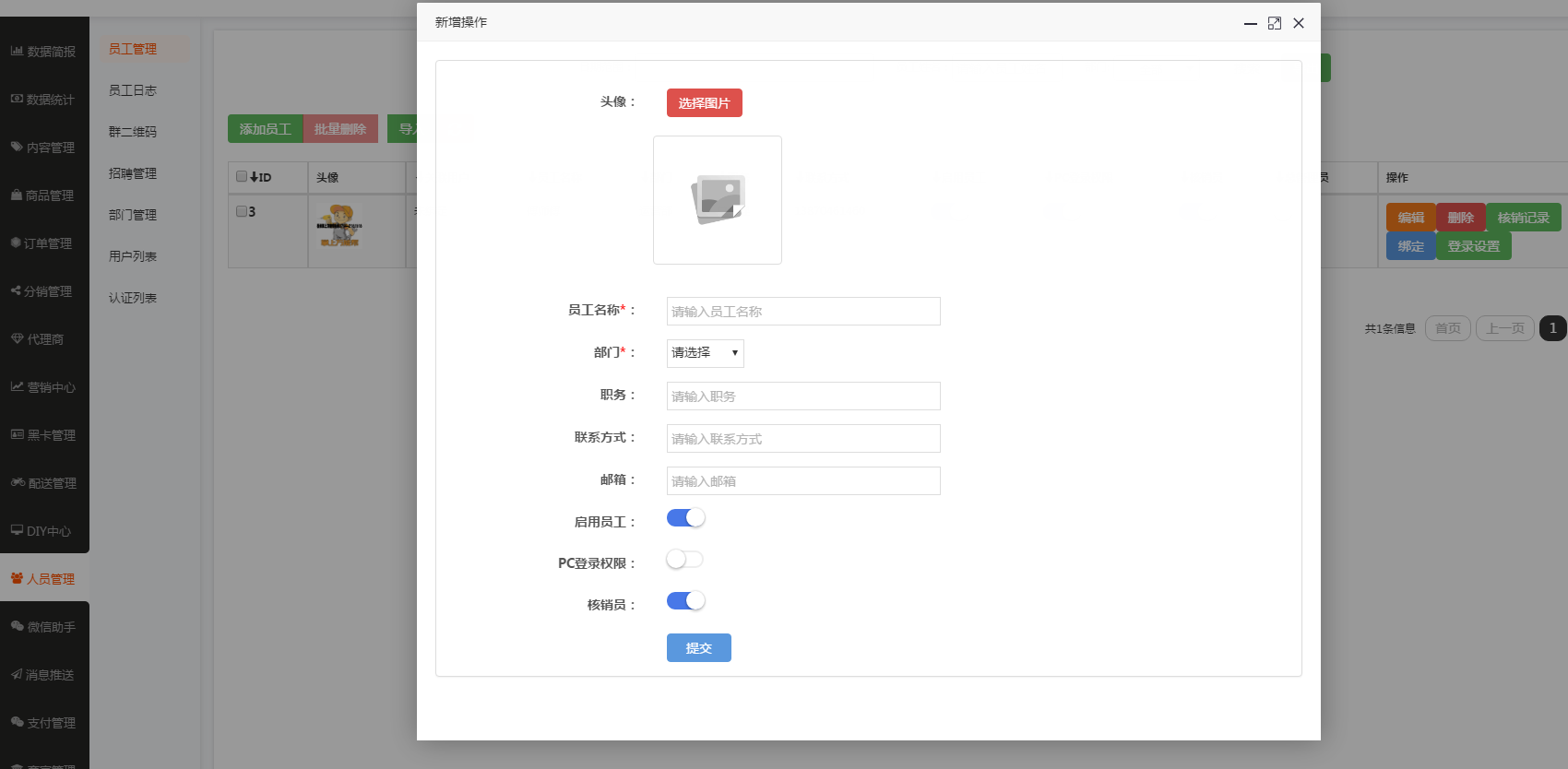
Task: Open the 部门 请选择 dropdown
Action: pyautogui.click(x=705, y=353)
